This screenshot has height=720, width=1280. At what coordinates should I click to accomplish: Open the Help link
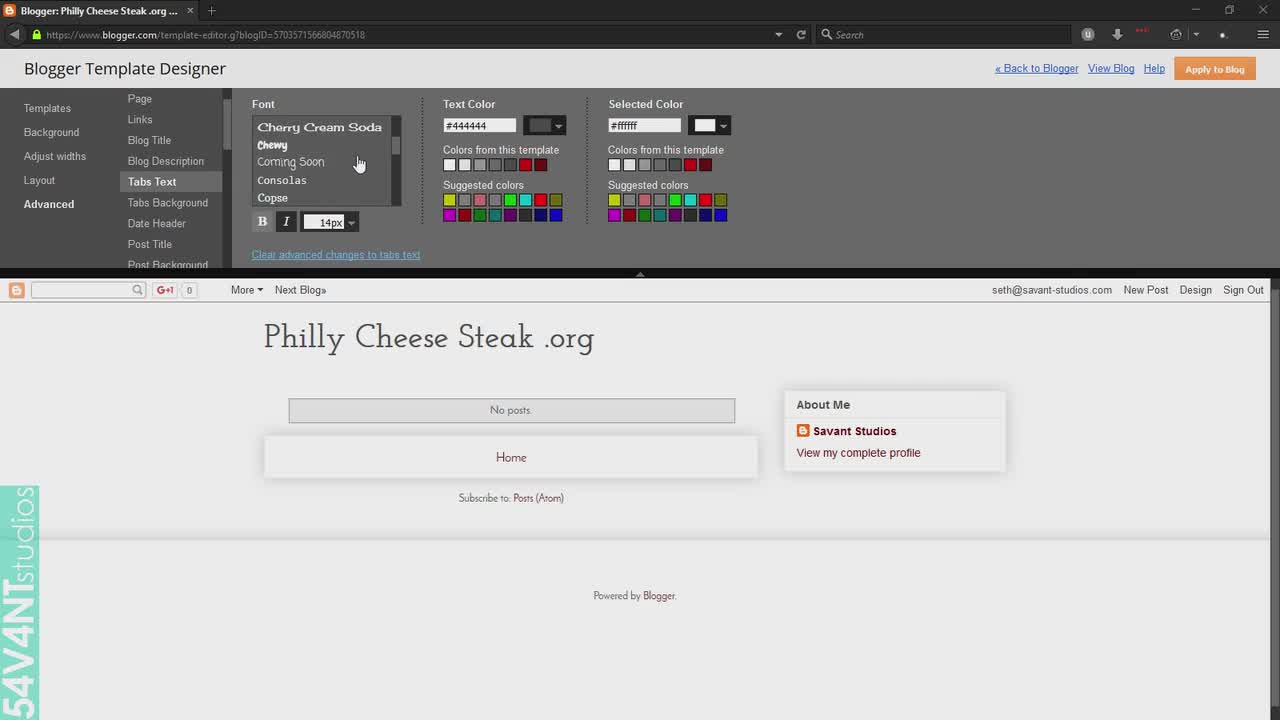point(1154,68)
